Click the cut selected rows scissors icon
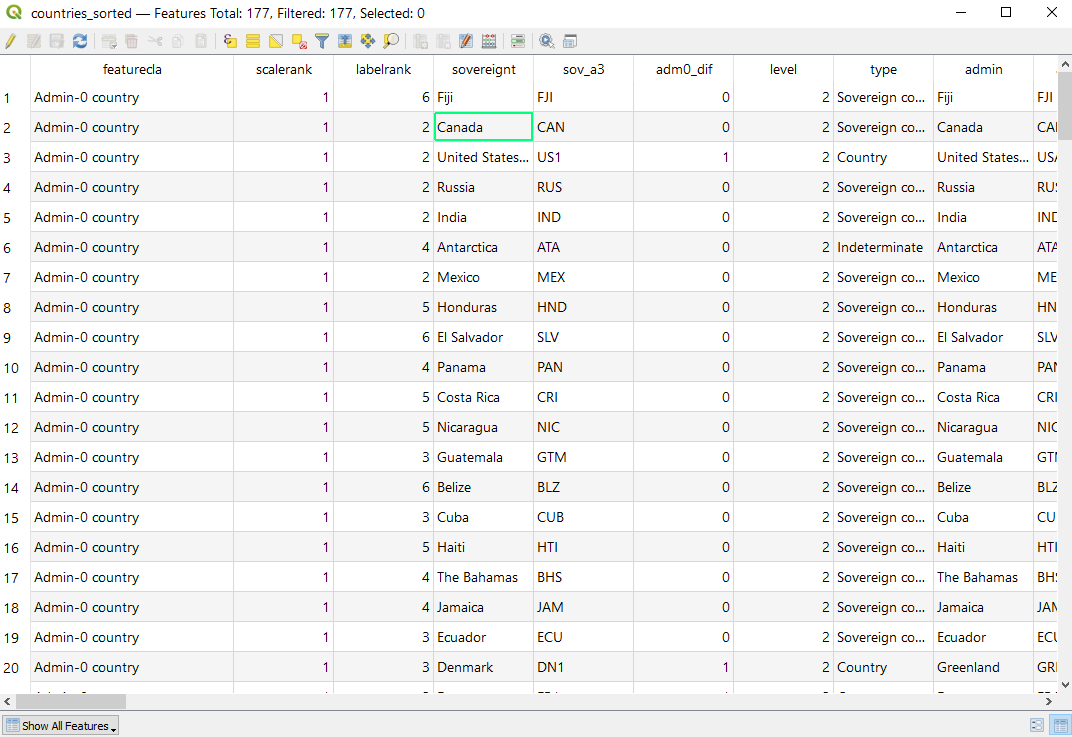The height and width of the screenshot is (737, 1072). (x=155, y=41)
